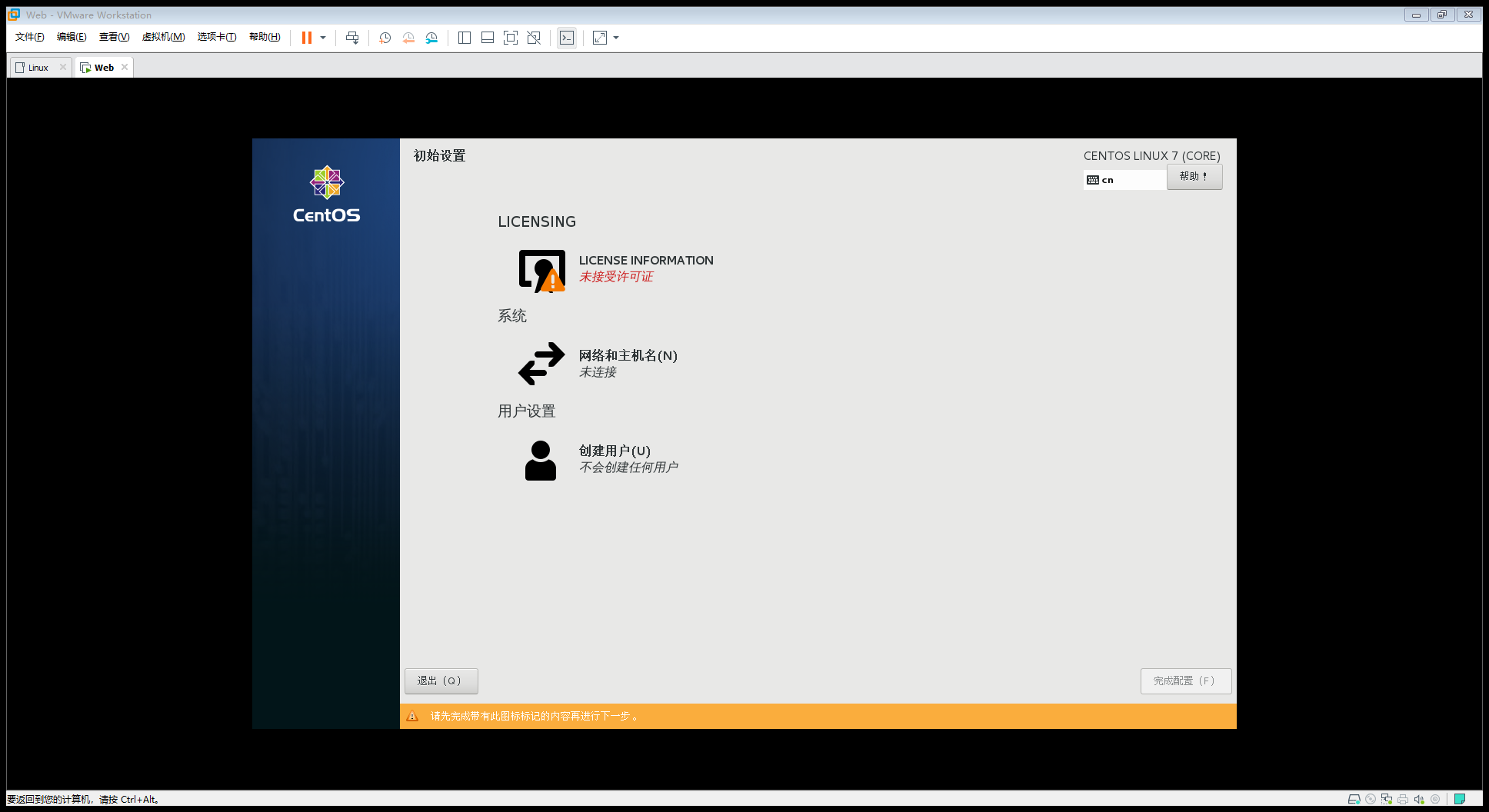The height and width of the screenshot is (812, 1489).
Task: Enter full screen mode
Action: [x=511, y=38]
